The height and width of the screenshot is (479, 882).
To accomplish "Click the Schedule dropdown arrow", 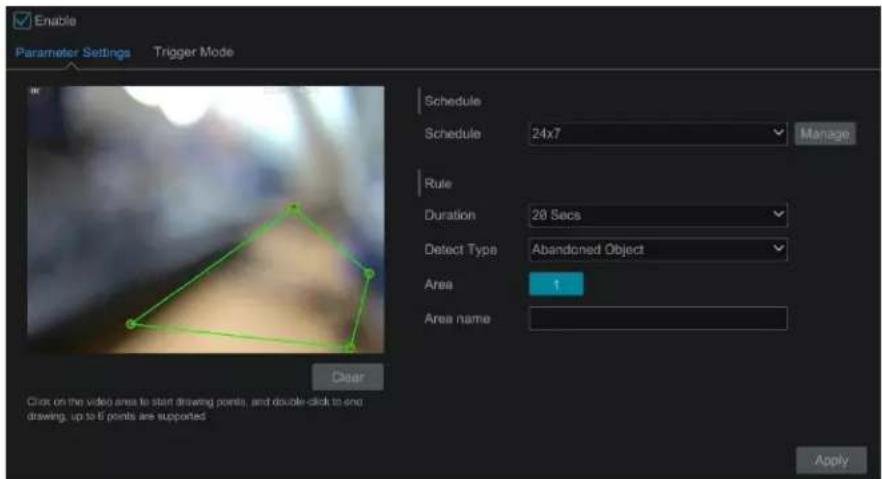I will [778, 133].
